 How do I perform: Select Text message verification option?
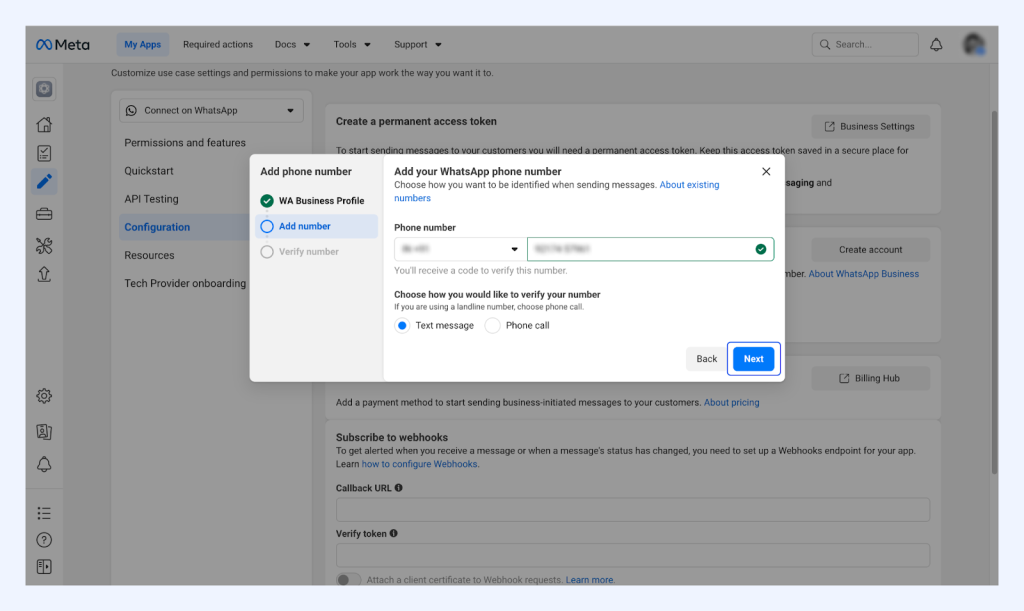(x=402, y=325)
